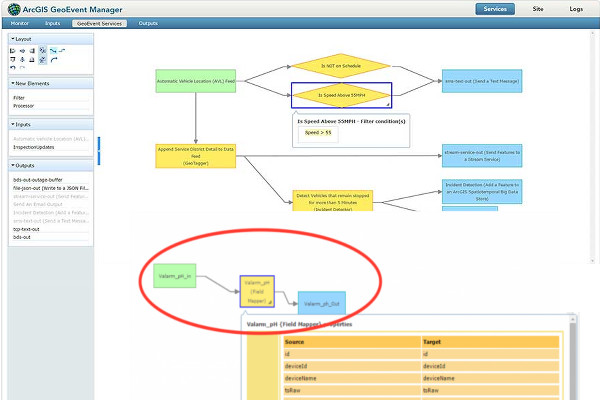Click the Automatic Vehicle Location (AVL) Feed node
600x400 pixels.
click(x=195, y=81)
